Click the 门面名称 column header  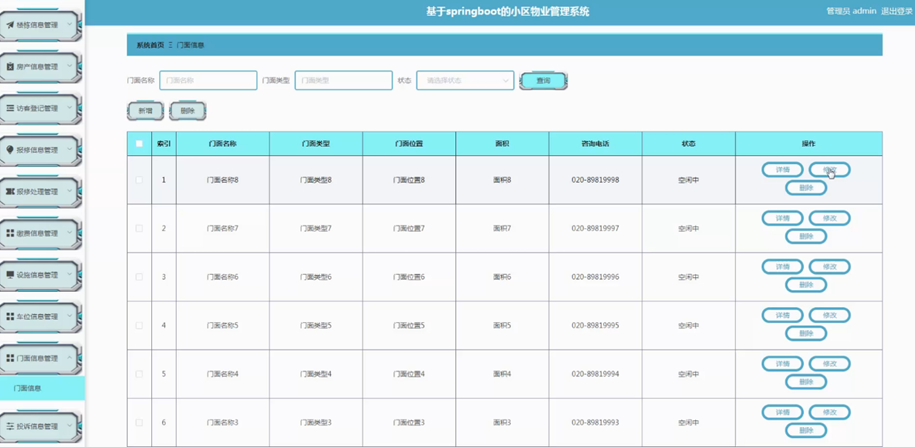pyautogui.click(x=222, y=144)
